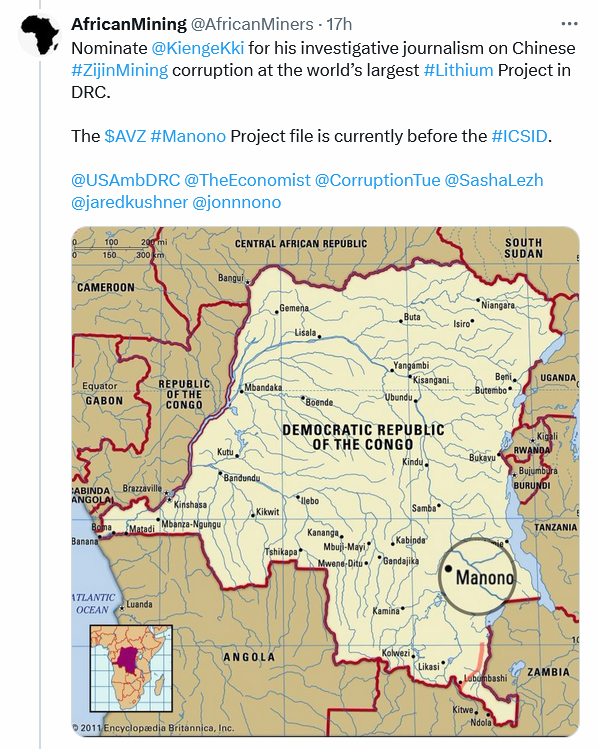Open @jaredkushner mention
The height and width of the screenshot is (749, 598).
pyautogui.click(x=129, y=202)
